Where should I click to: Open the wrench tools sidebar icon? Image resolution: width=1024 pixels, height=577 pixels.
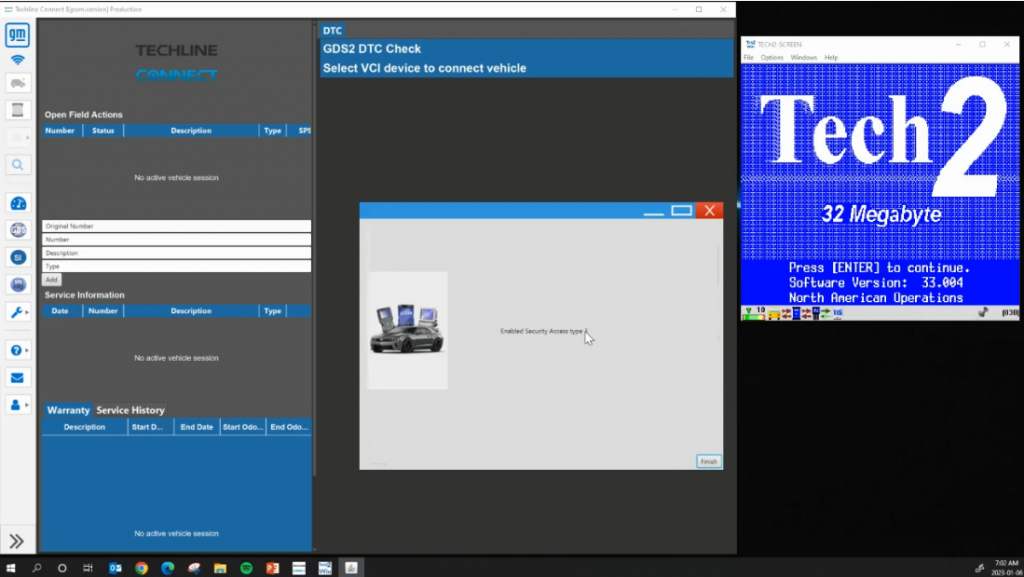pyautogui.click(x=16, y=313)
